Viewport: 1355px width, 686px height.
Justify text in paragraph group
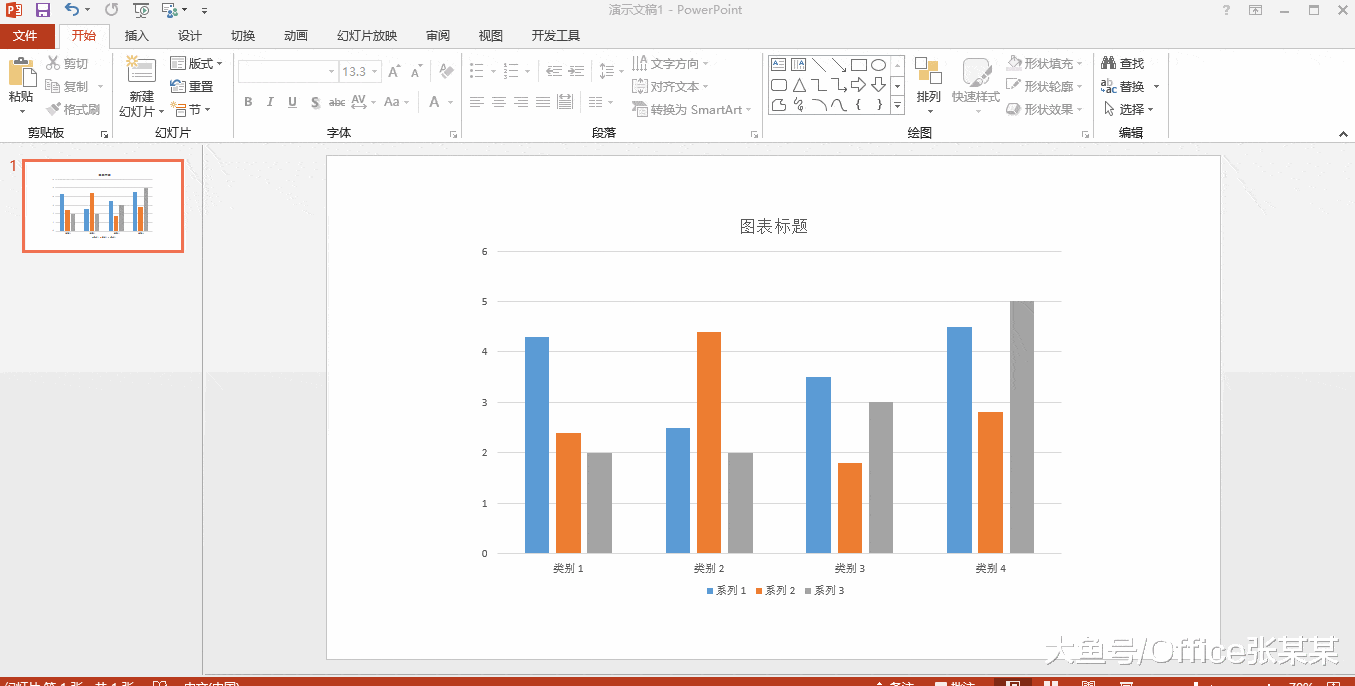543,102
